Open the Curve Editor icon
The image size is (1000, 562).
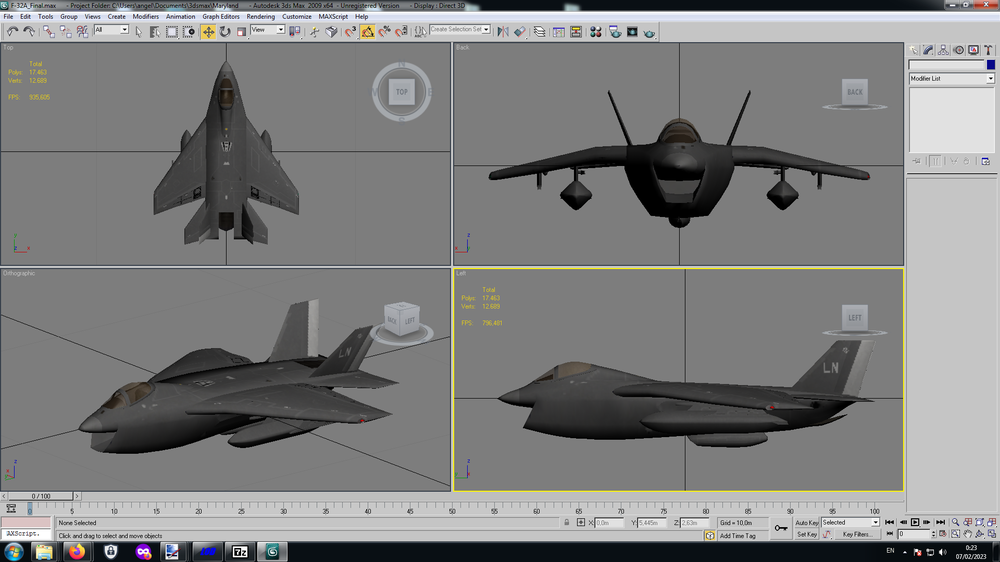559,31
